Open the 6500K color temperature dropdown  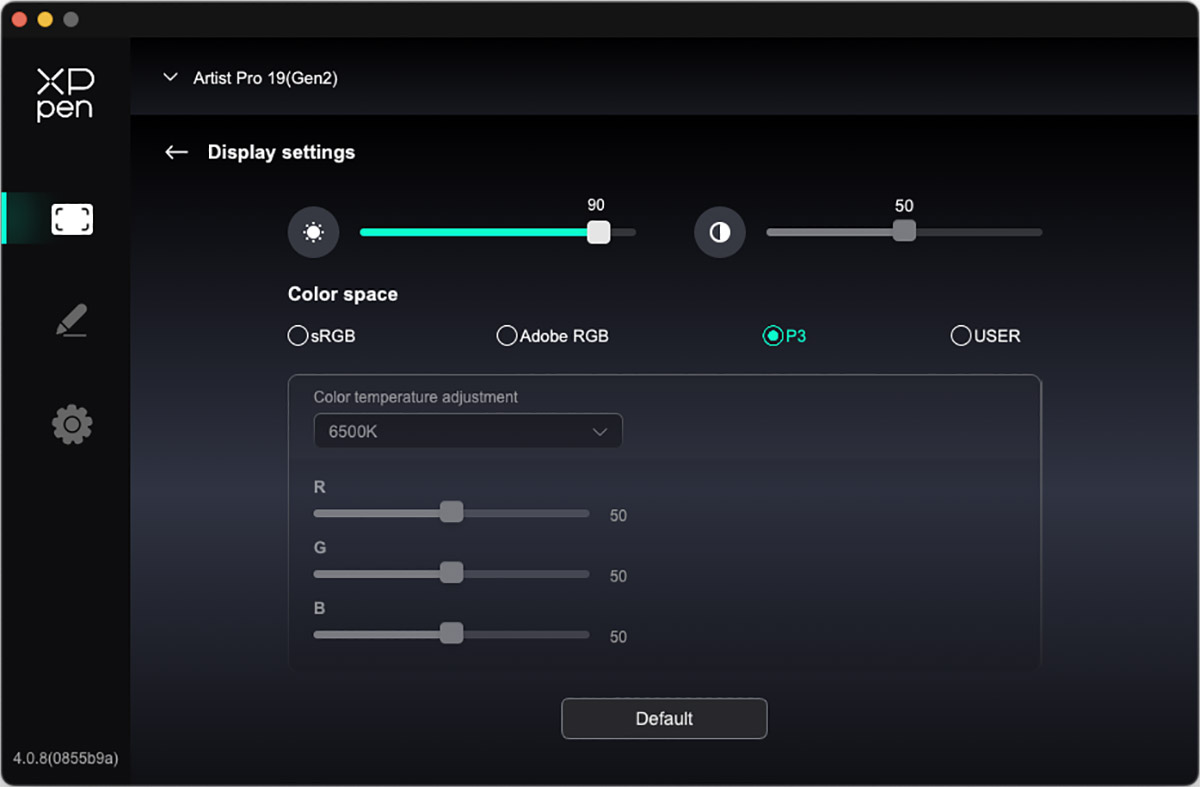click(468, 431)
